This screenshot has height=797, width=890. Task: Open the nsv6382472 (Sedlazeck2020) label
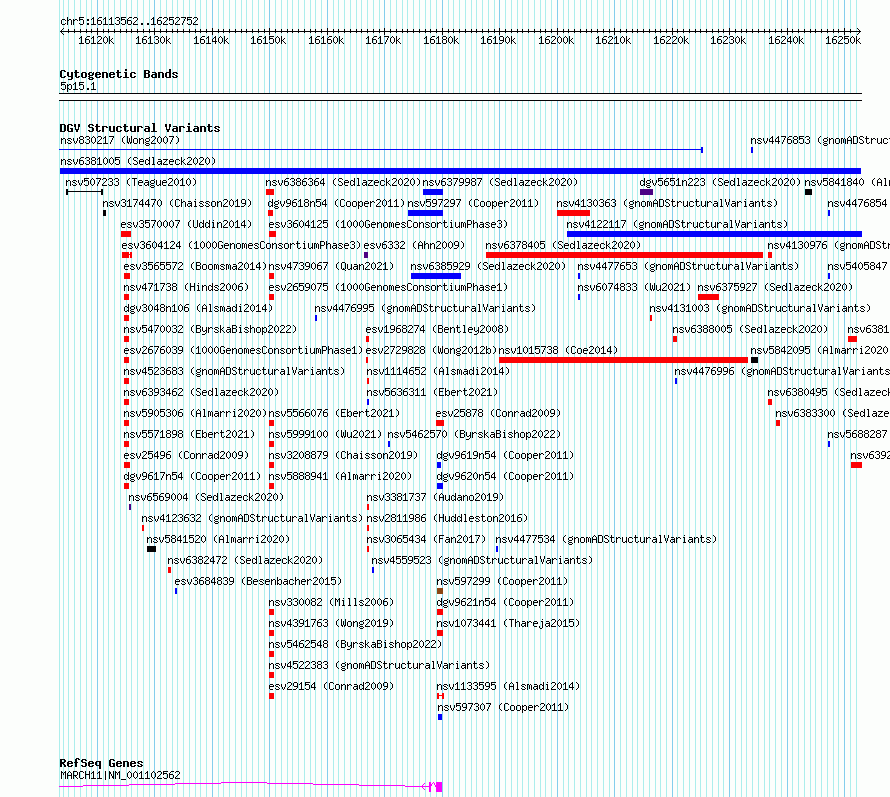tap(245, 560)
